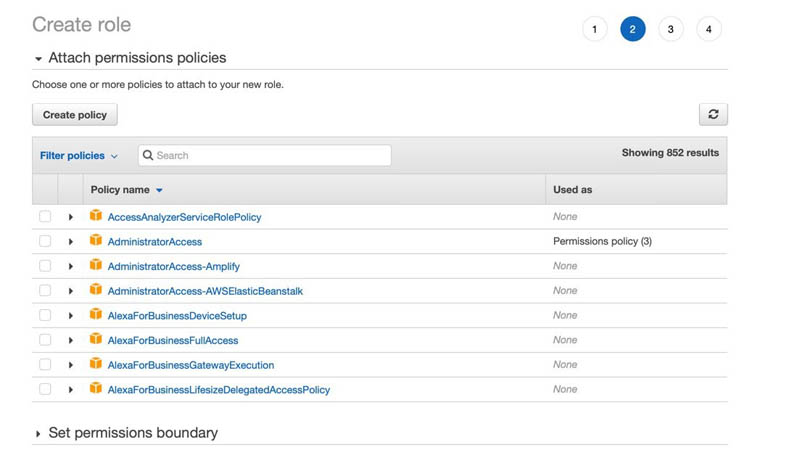Open the AccessAnalyzerServiceRolePolicy link
This screenshot has width=800, height=461.
pyautogui.click(x=184, y=217)
